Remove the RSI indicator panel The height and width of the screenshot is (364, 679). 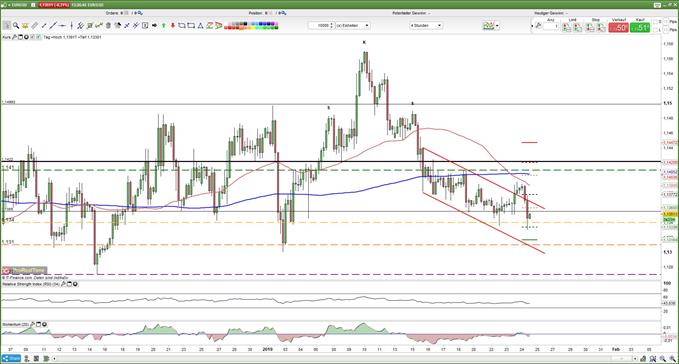click(x=75, y=284)
